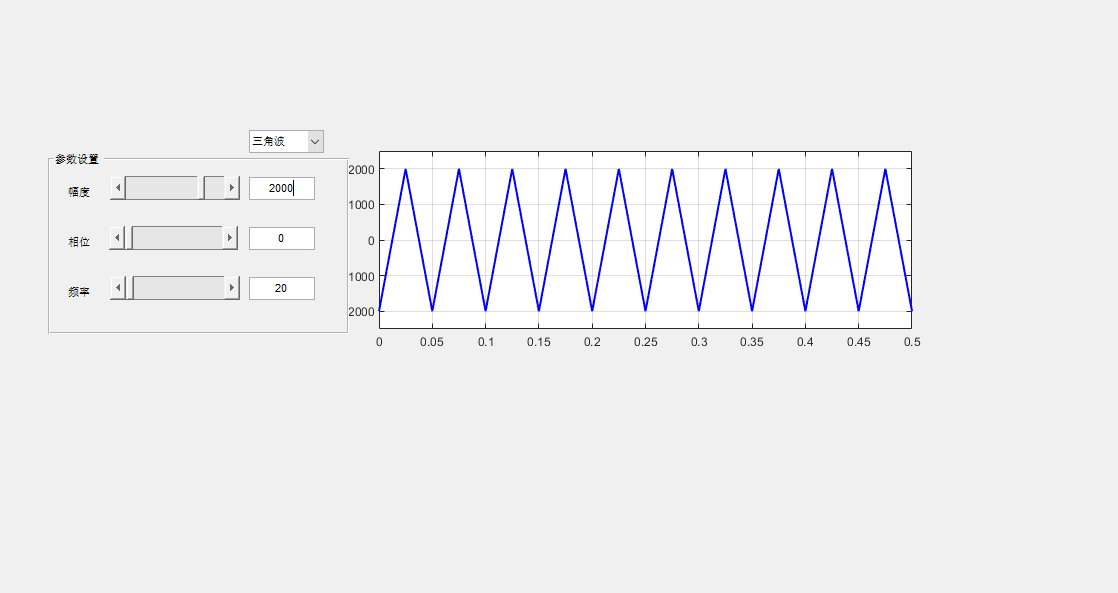Screen dimensions: 1118x593
Task: Click x-axis tick label 0.5
Action: pyautogui.click(x=912, y=342)
